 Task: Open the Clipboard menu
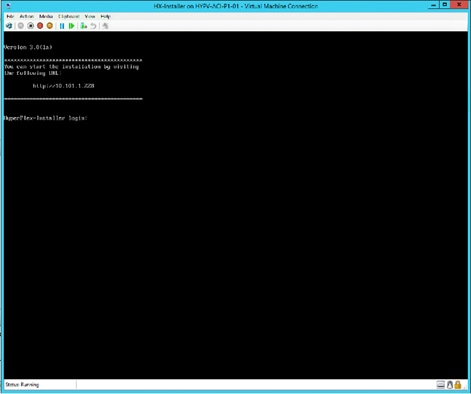[x=69, y=16]
